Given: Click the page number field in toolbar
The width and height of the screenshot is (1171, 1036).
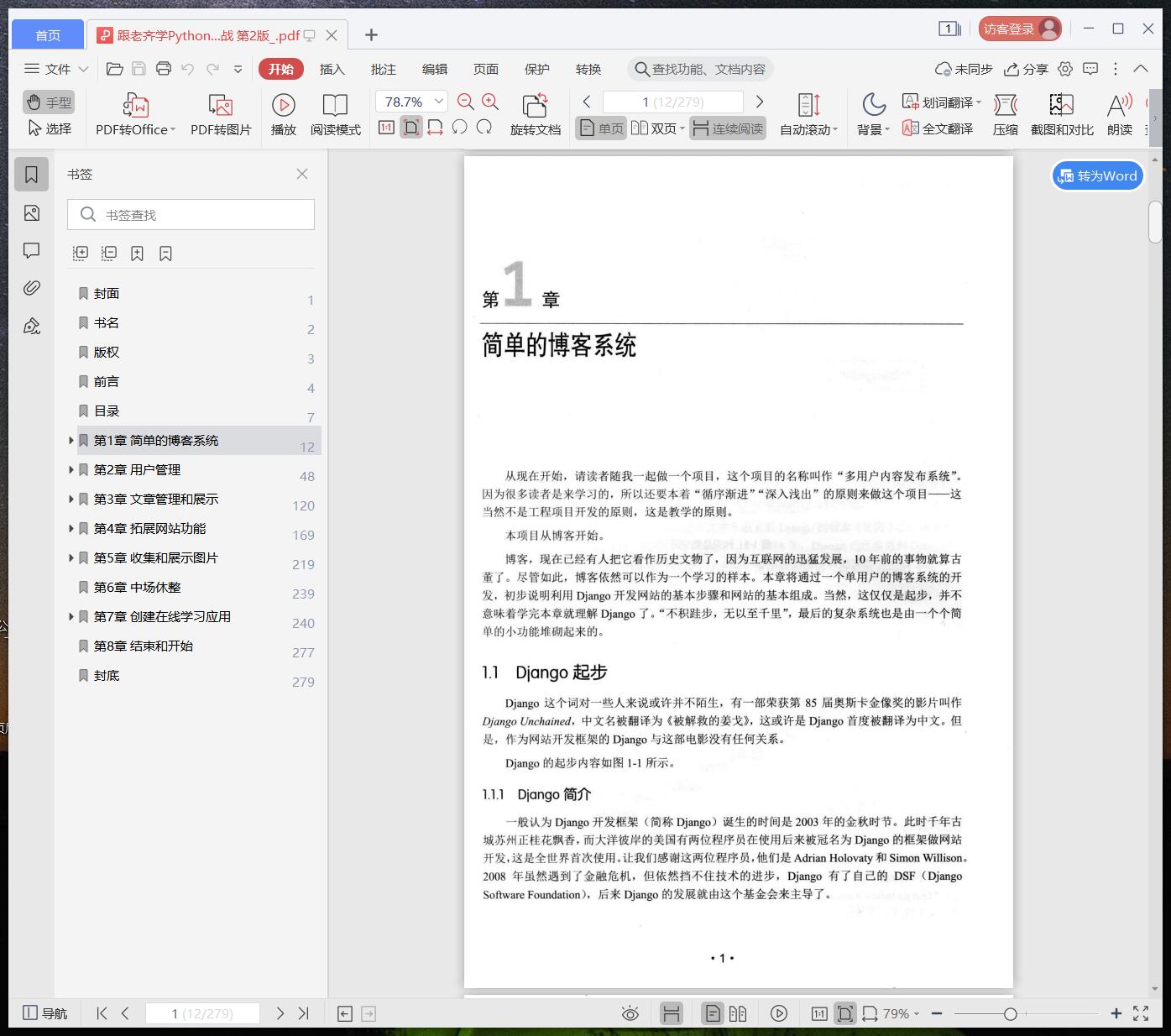Looking at the screenshot, I should click(673, 102).
